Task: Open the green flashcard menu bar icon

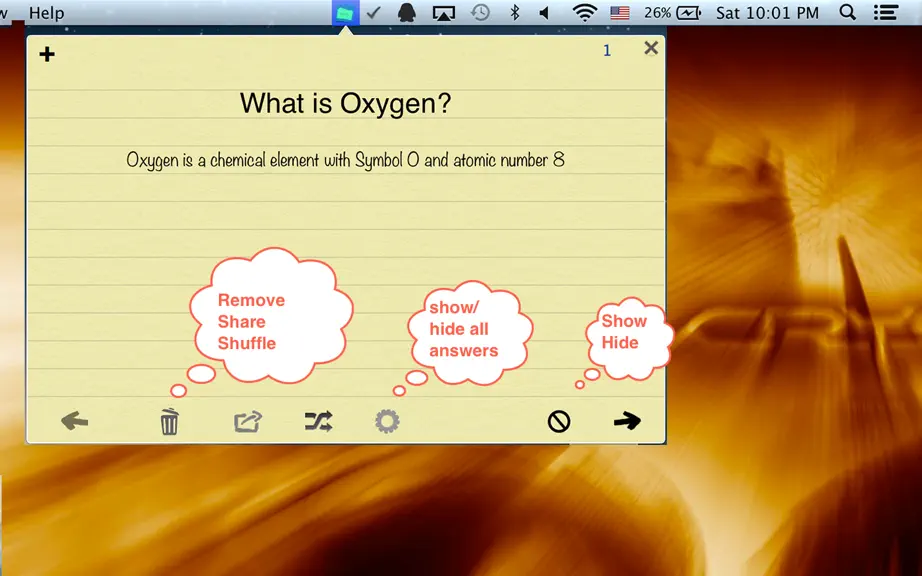Action: [345, 13]
